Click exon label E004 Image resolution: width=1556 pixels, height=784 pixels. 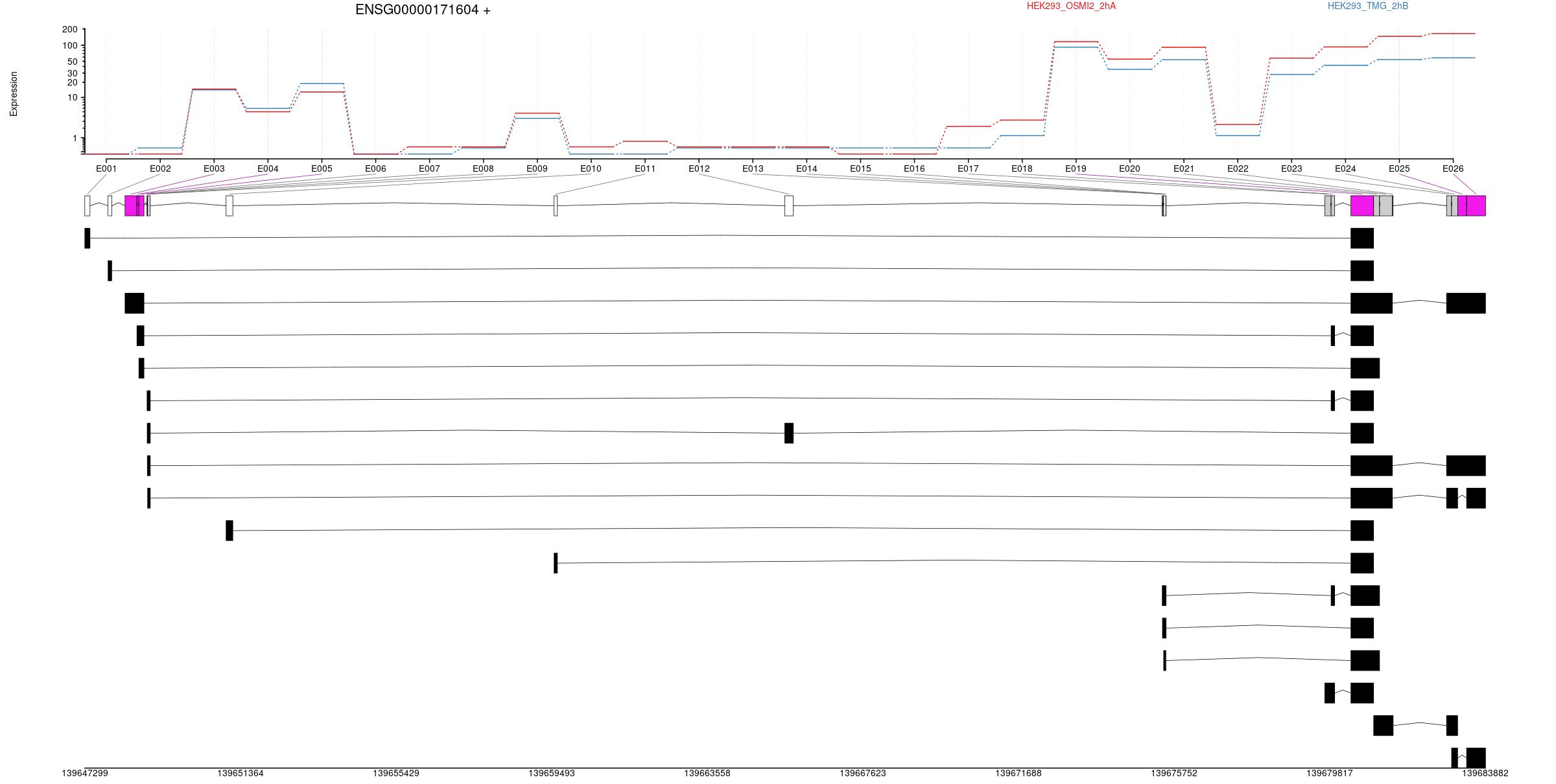(x=268, y=168)
